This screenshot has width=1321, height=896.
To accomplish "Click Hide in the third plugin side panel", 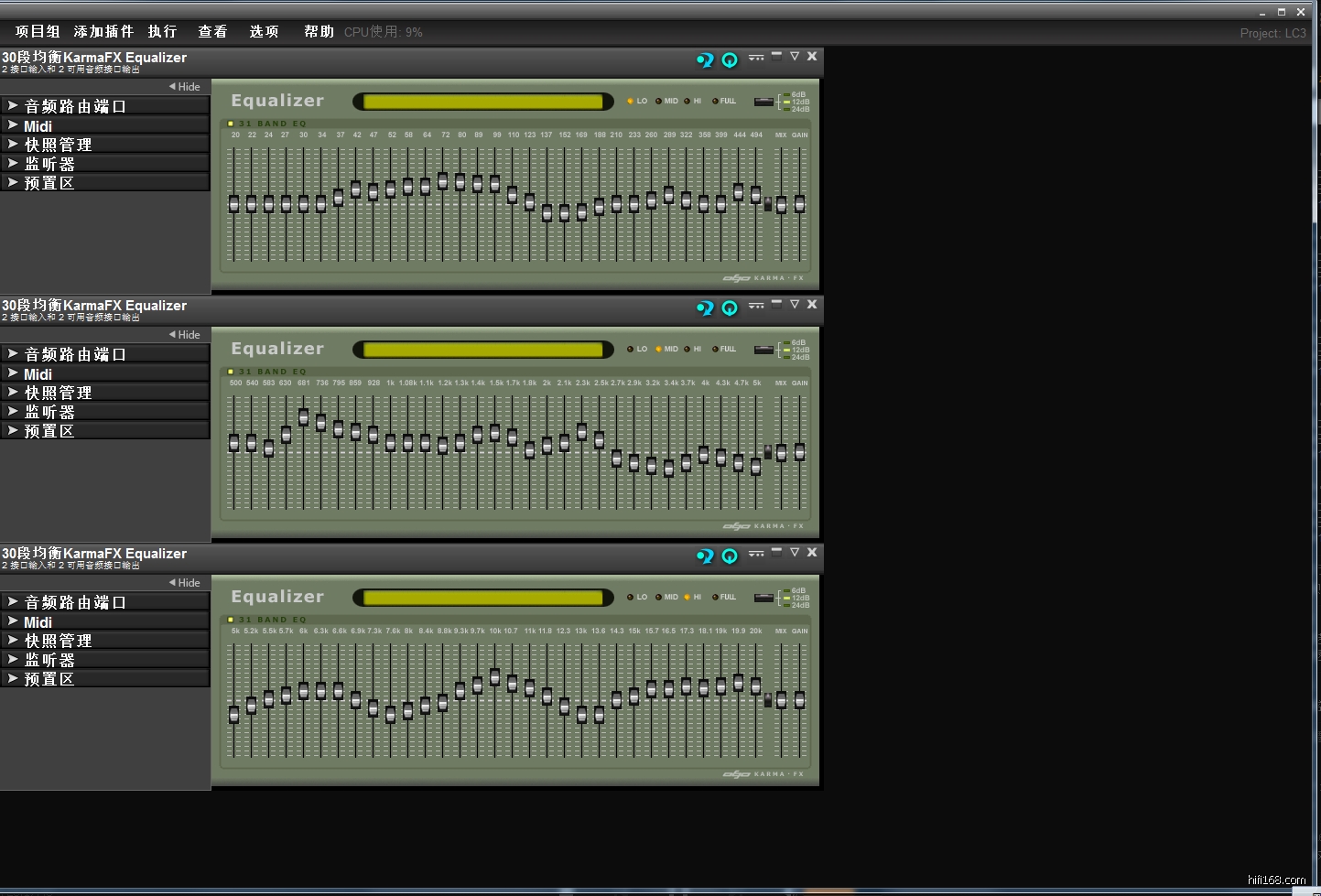I will coord(185,583).
